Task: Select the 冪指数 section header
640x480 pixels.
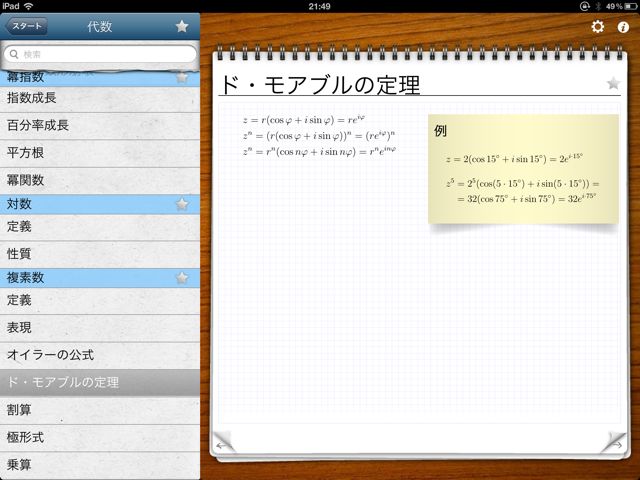Action: pyautogui.click(x=100, y=78)
